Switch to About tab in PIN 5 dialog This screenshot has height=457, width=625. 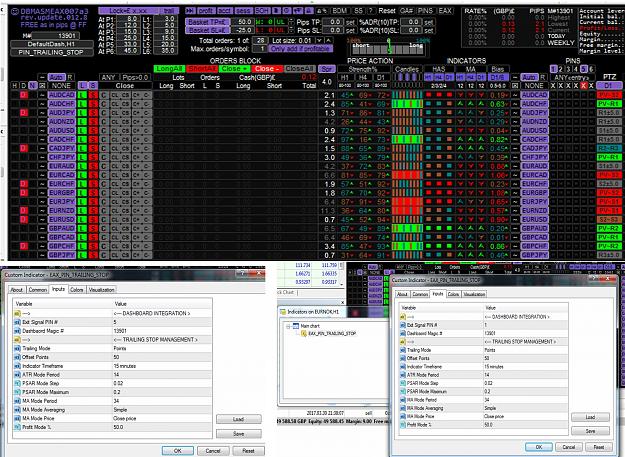(16, 290)
